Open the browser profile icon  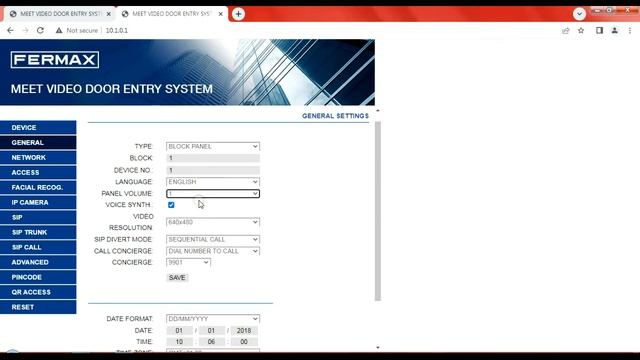tap(615, 30)
